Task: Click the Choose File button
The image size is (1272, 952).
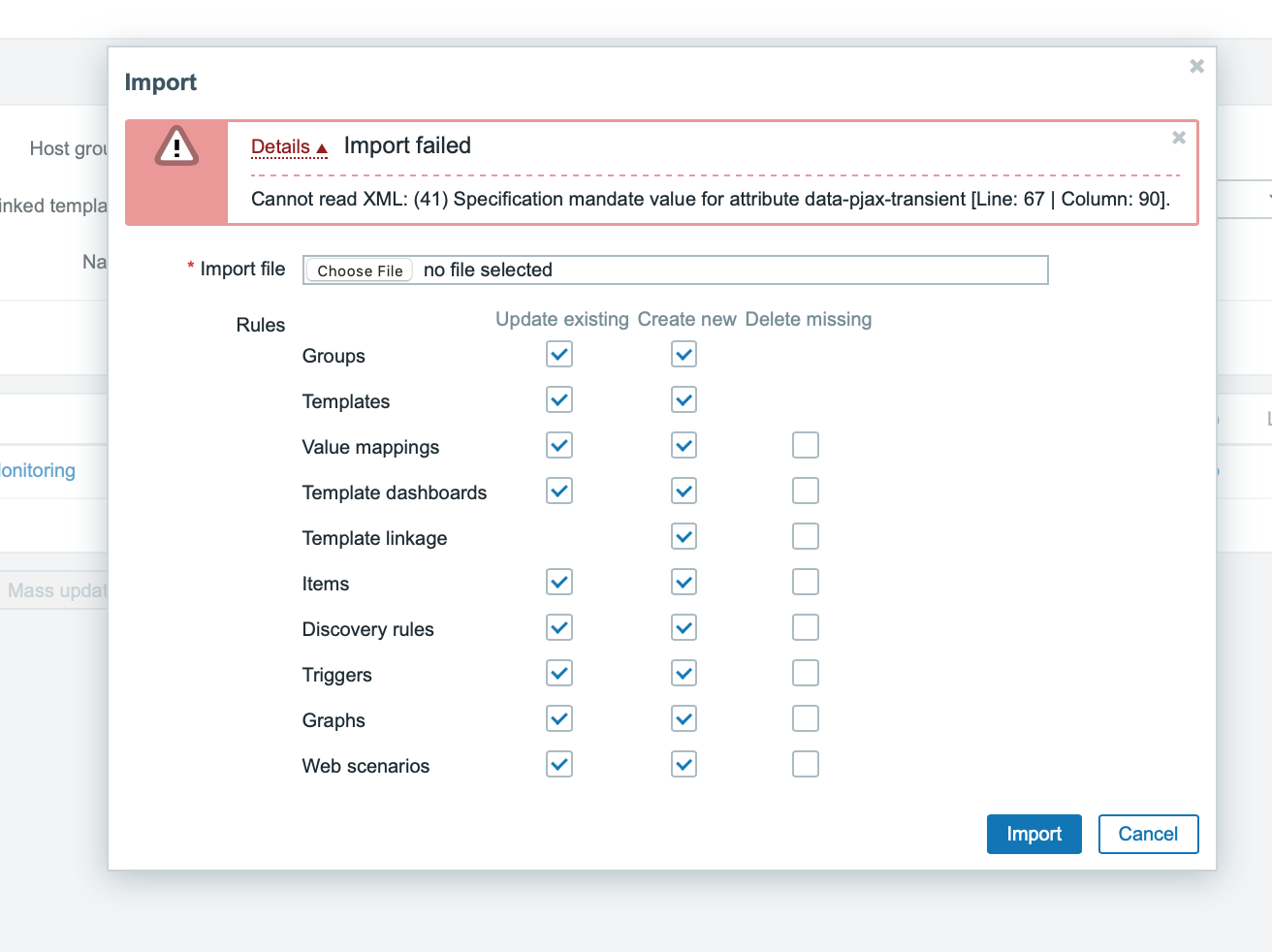Action: click(x=360, y=270)
